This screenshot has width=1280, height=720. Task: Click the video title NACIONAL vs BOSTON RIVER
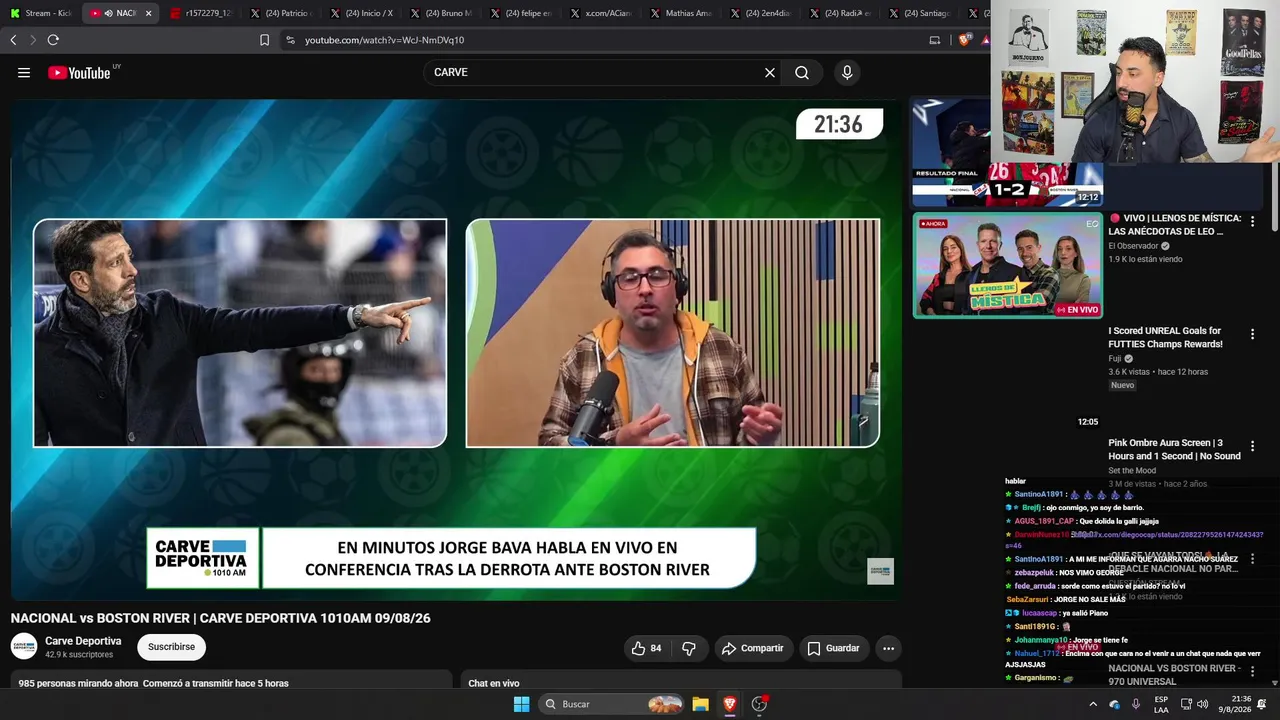point(220,618)
